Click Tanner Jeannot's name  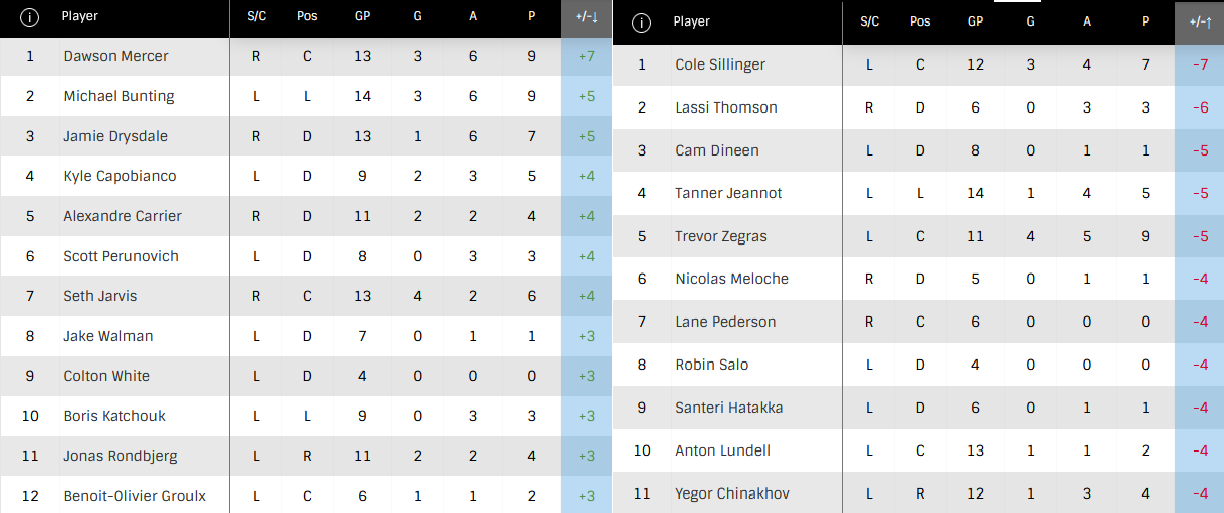coord(728,193)
